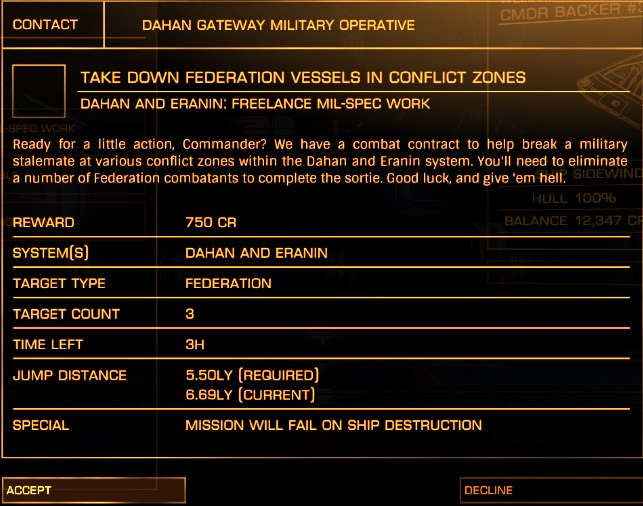Click the Federation target type value
The height and width of the screenshot is (506, 643).
coord(228,283)
